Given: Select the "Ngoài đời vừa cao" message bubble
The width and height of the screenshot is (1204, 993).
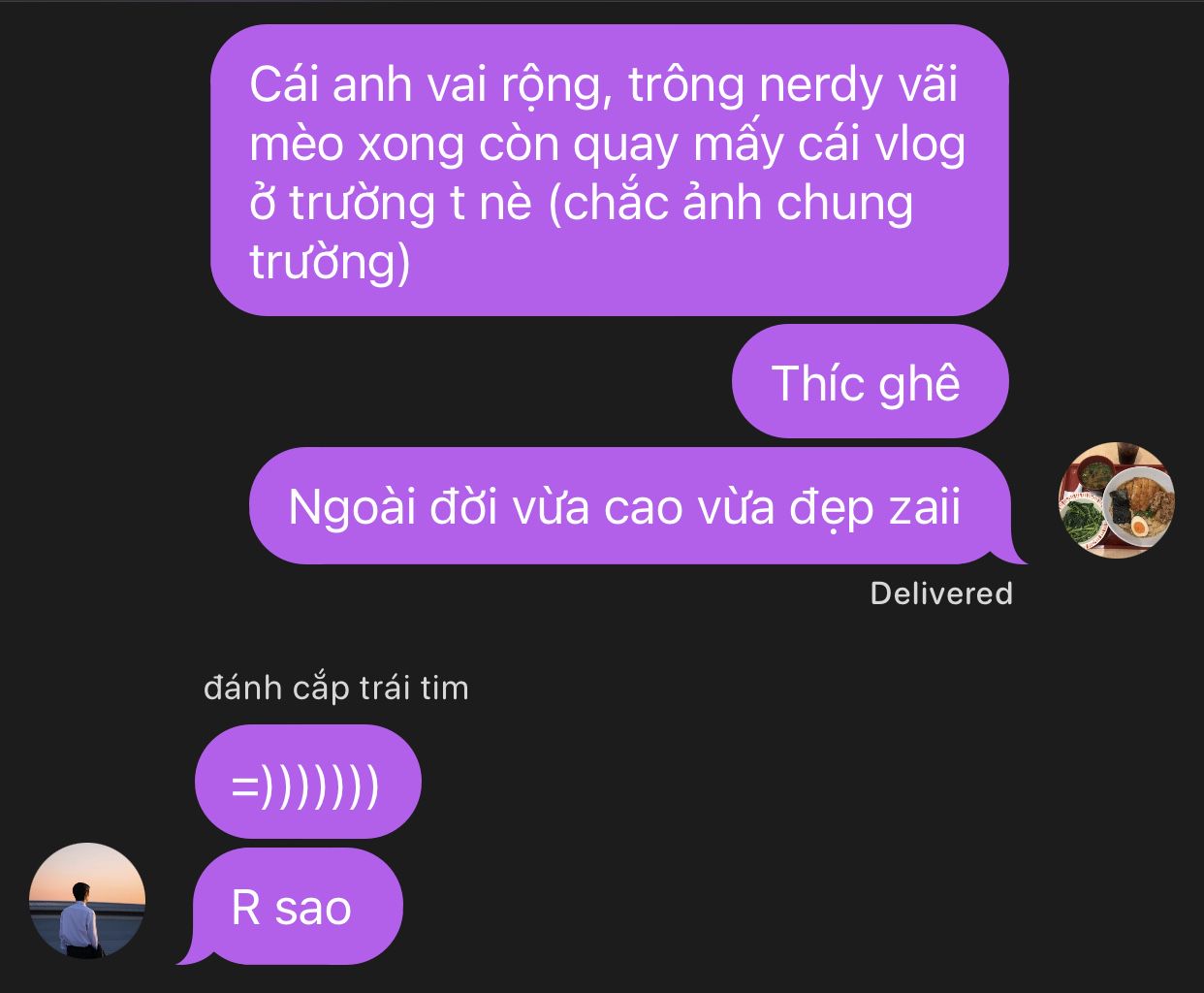Looking at the screenshot, I should click(630, 506).
